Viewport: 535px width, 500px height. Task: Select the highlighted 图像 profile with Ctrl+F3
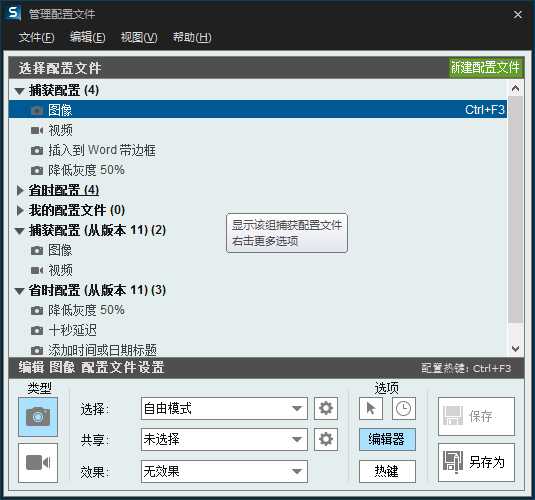coord(258,110)
